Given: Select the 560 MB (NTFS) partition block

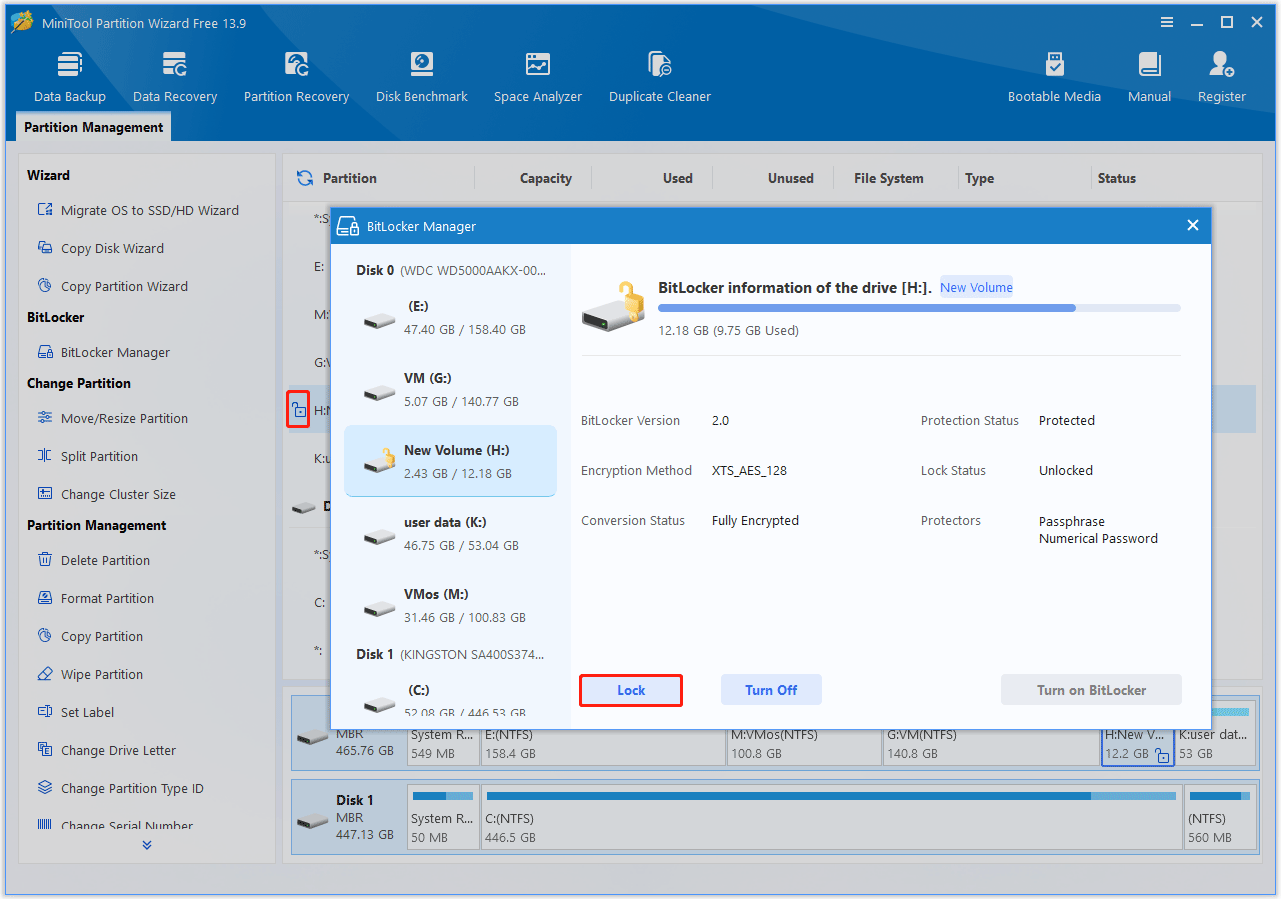Looking at the screenshot, I should 1220,816.
